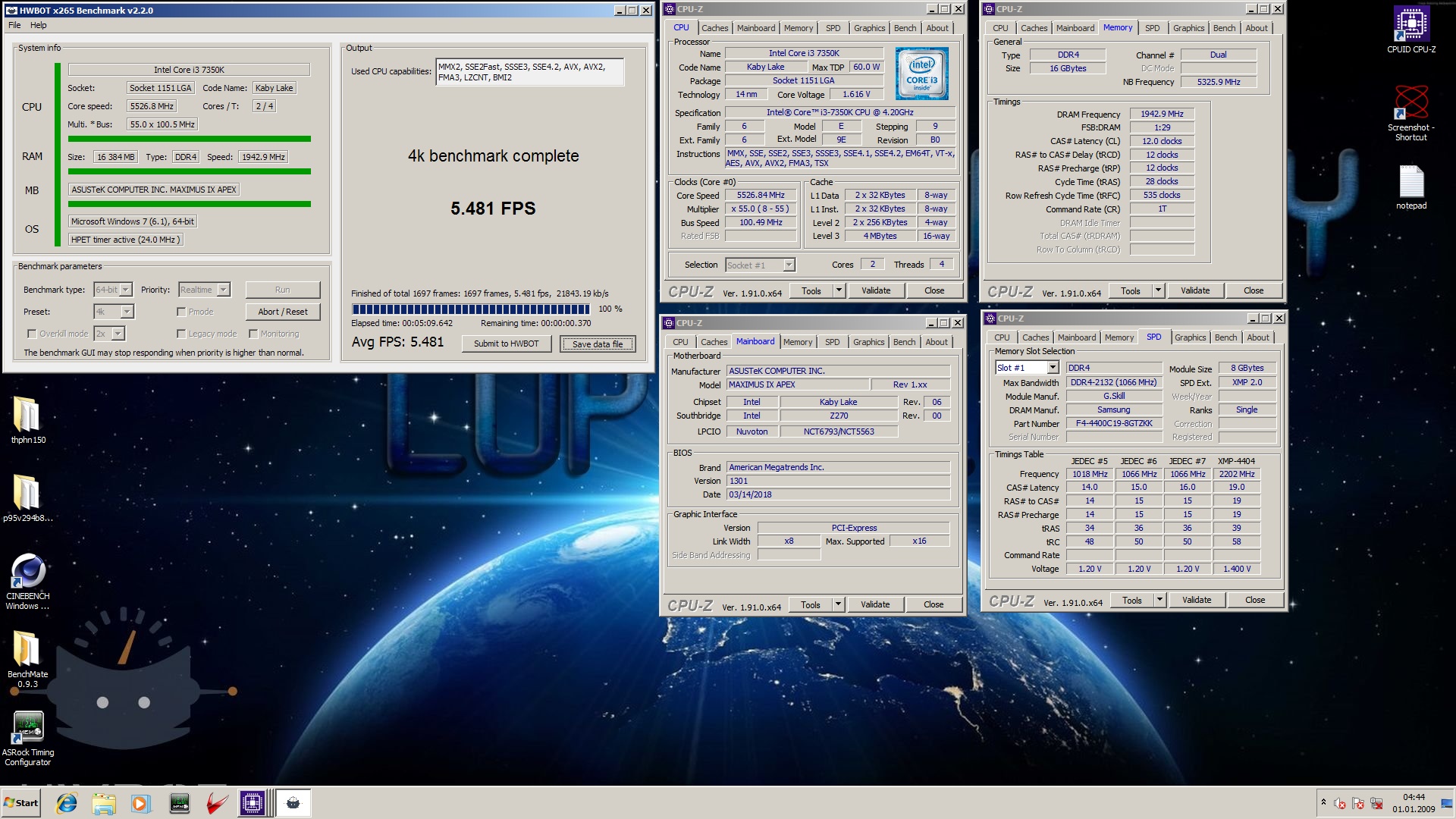Switch to BenchMate cat taskbar icon
Screen dimensions: 1456x819
point(293,803)
